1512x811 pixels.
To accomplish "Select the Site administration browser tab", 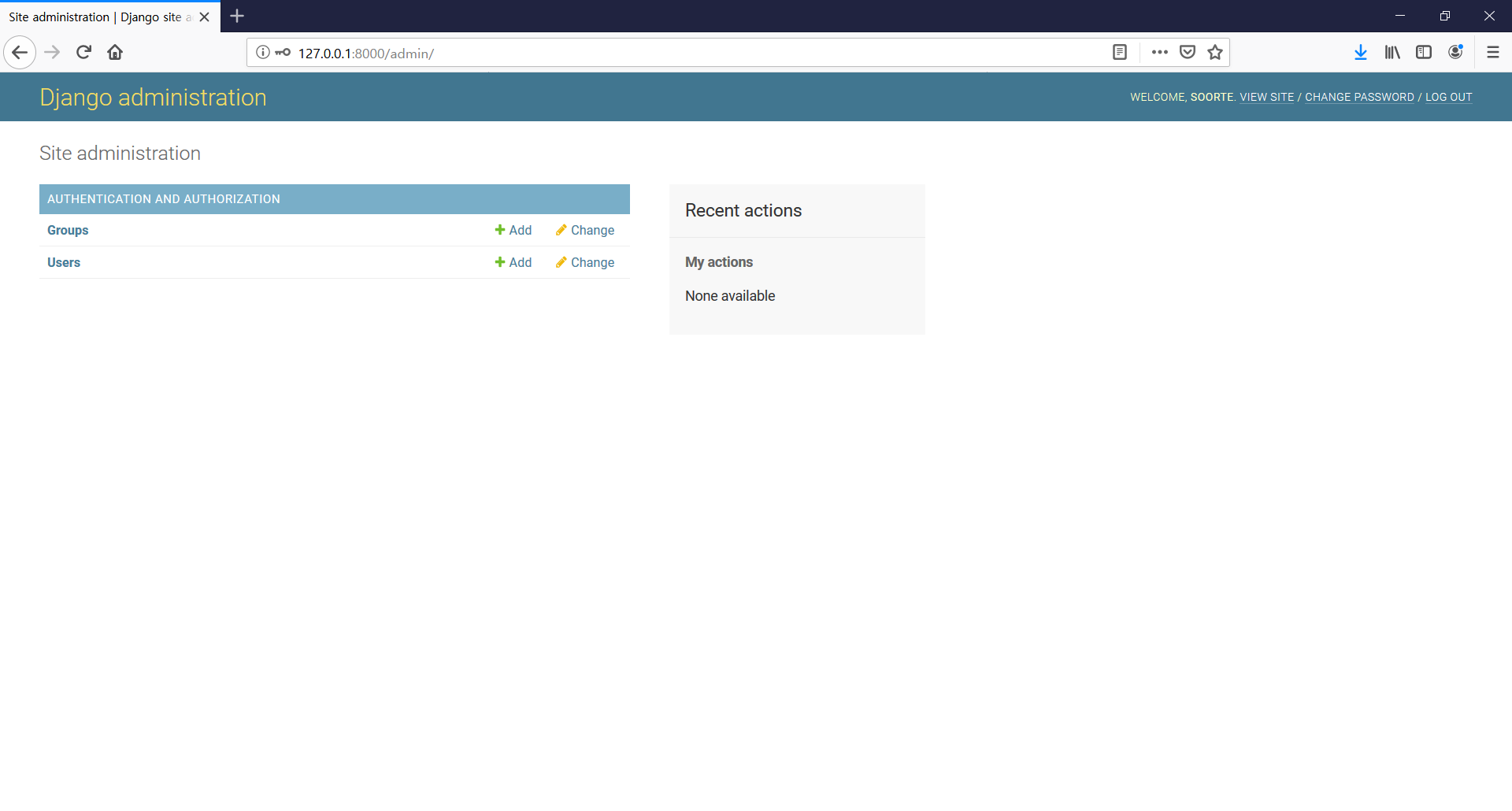I will [110, 17].
